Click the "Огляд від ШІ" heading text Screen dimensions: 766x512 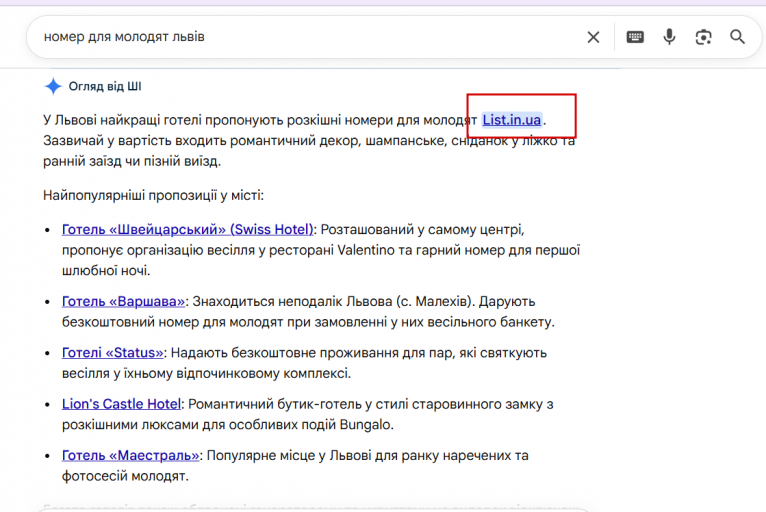(x=105, y=86)
